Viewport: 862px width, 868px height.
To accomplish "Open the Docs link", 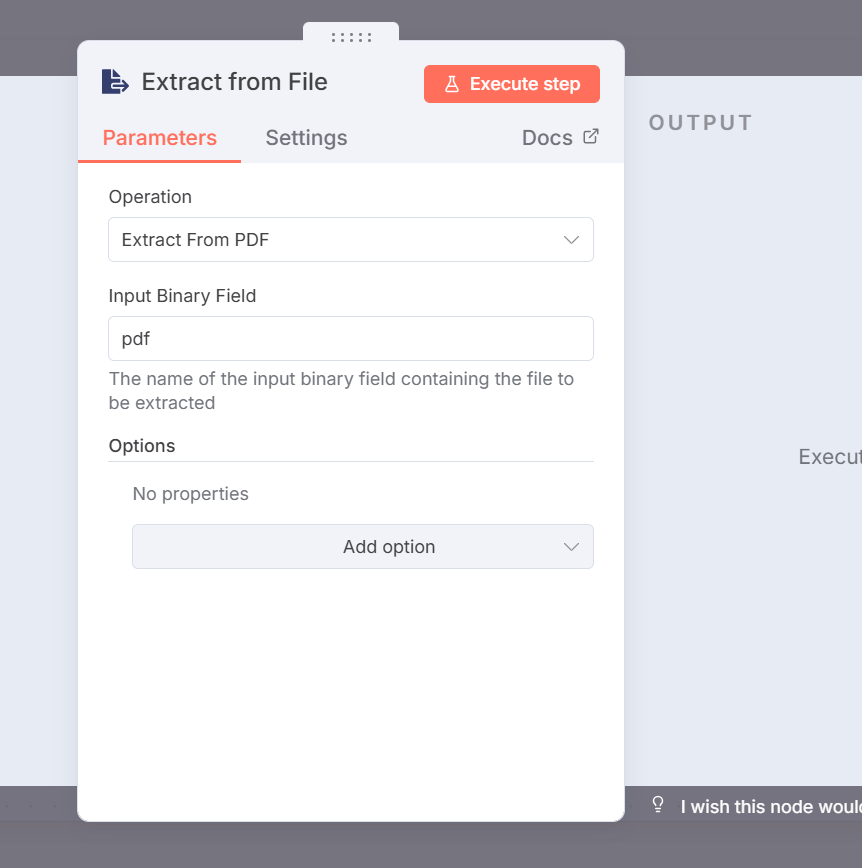I will pos(547,138).
